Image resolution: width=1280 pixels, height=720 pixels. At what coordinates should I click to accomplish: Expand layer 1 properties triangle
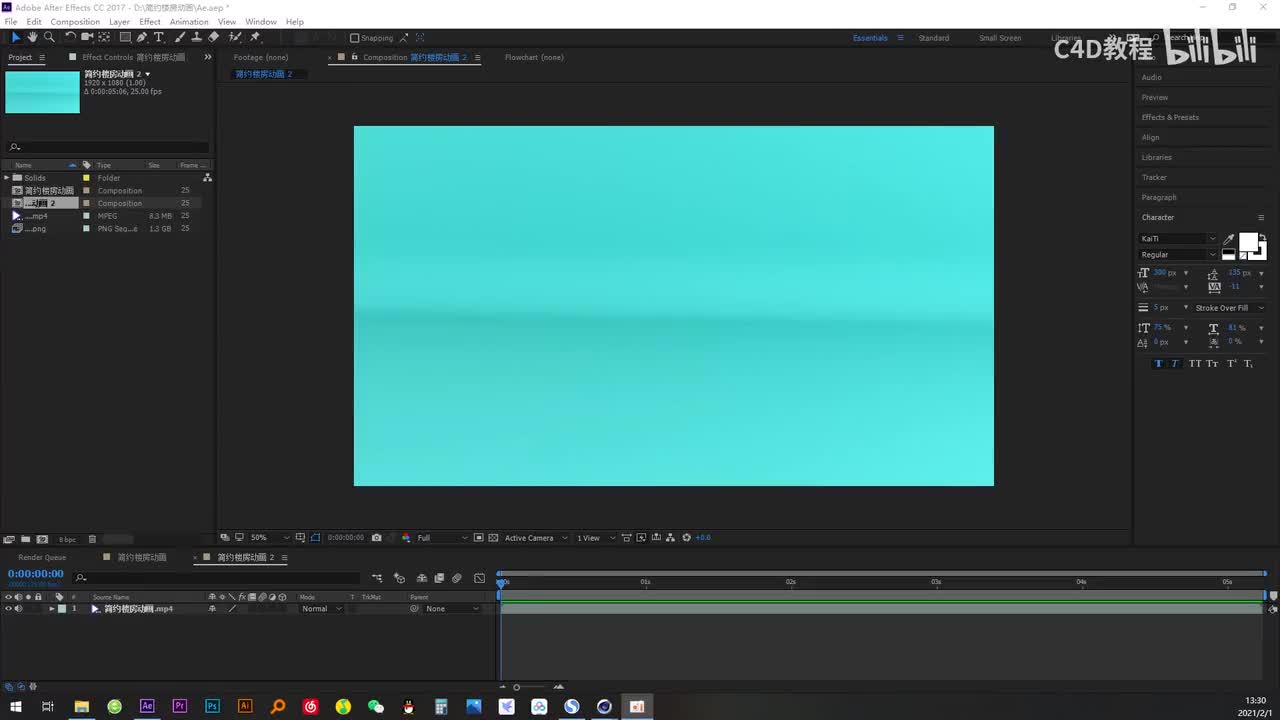(52, 609)
